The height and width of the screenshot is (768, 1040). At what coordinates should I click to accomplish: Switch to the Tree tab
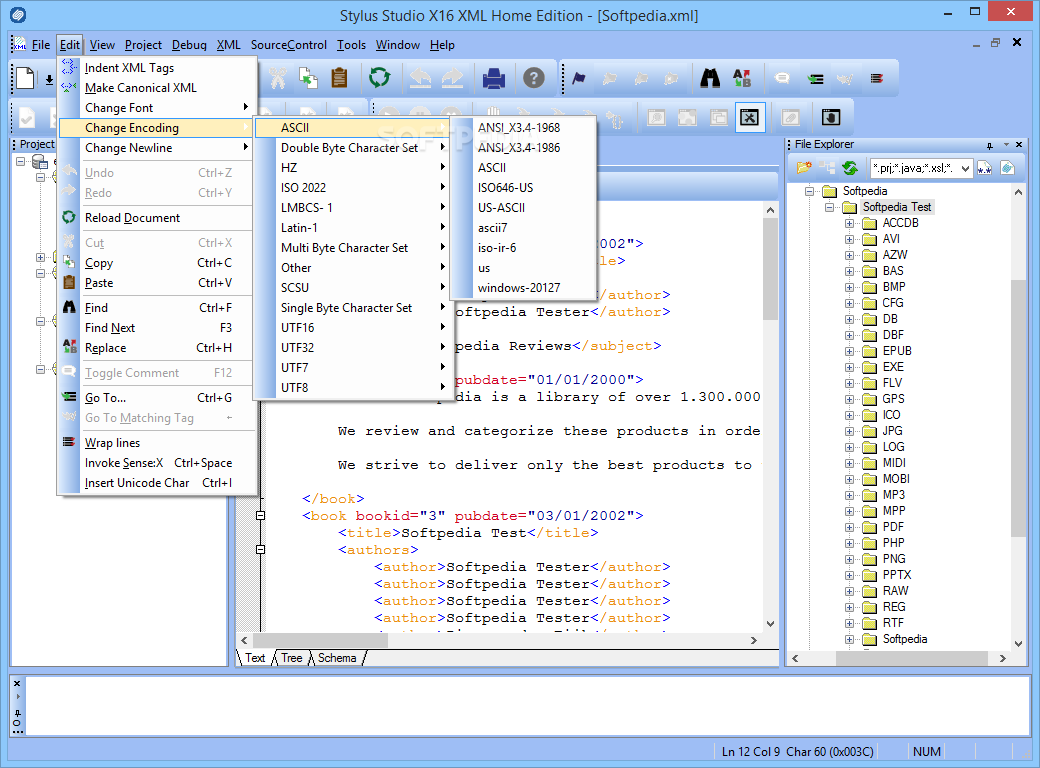click(291, 658)
